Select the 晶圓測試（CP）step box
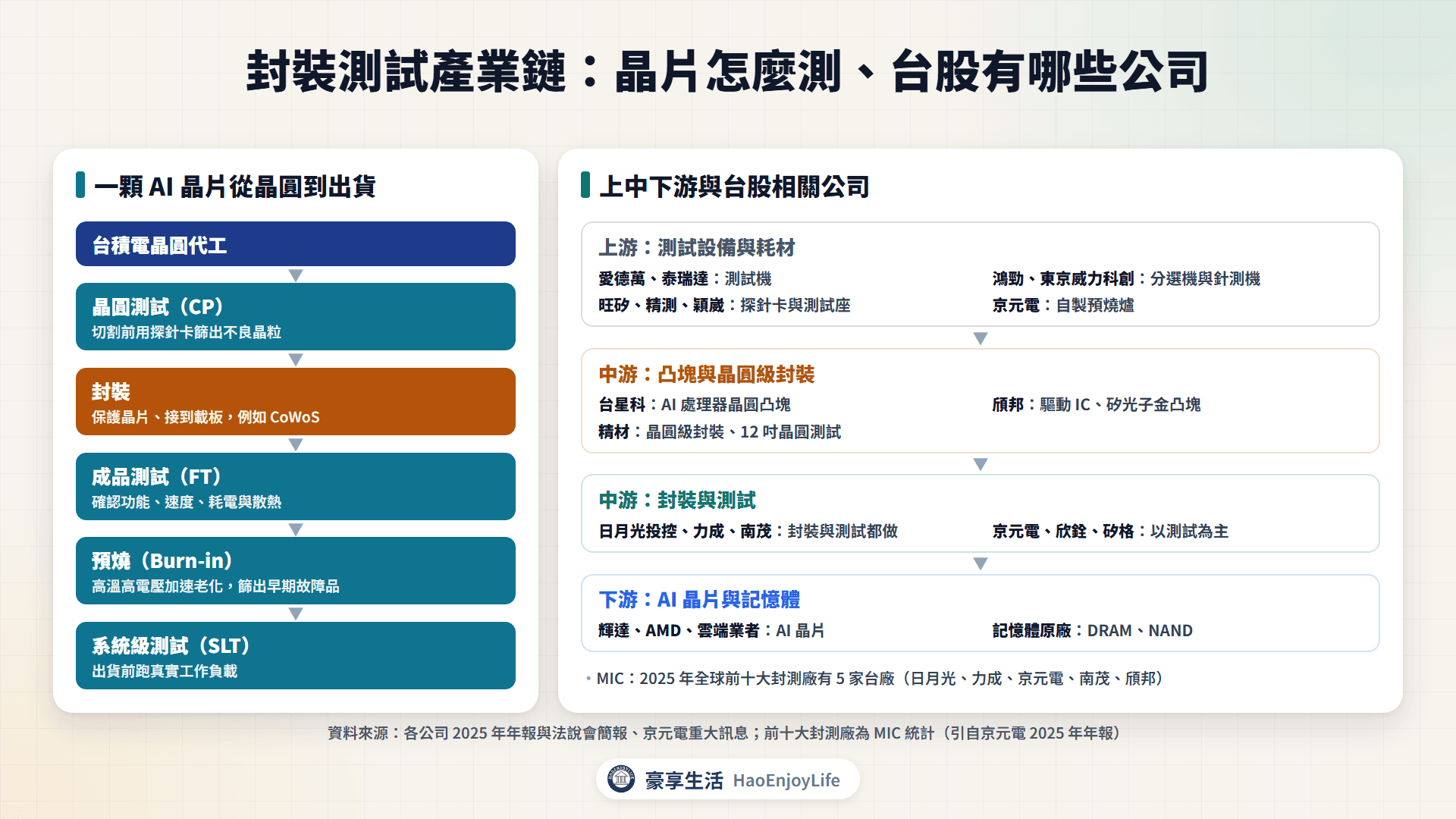 (x=296, y=316)
